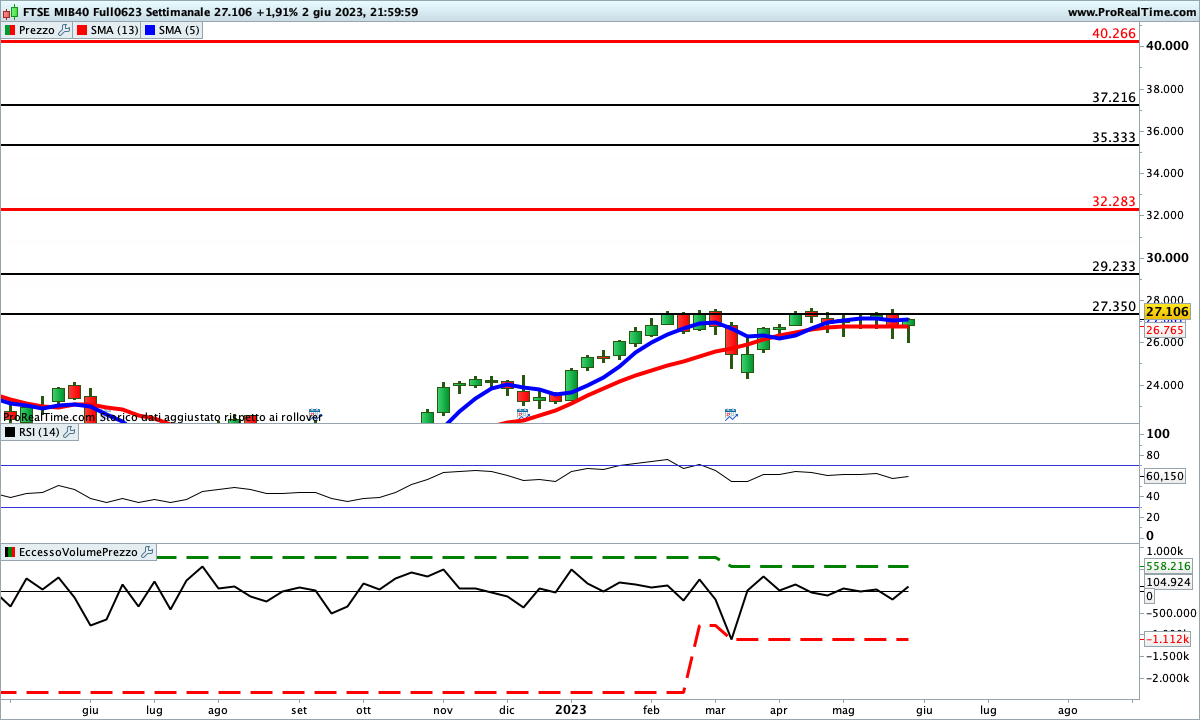Image resolution: width=1200 pixels, height=720 pixels.
Task: Click the 27.350 level label
Action: (x=1114, y=306)
